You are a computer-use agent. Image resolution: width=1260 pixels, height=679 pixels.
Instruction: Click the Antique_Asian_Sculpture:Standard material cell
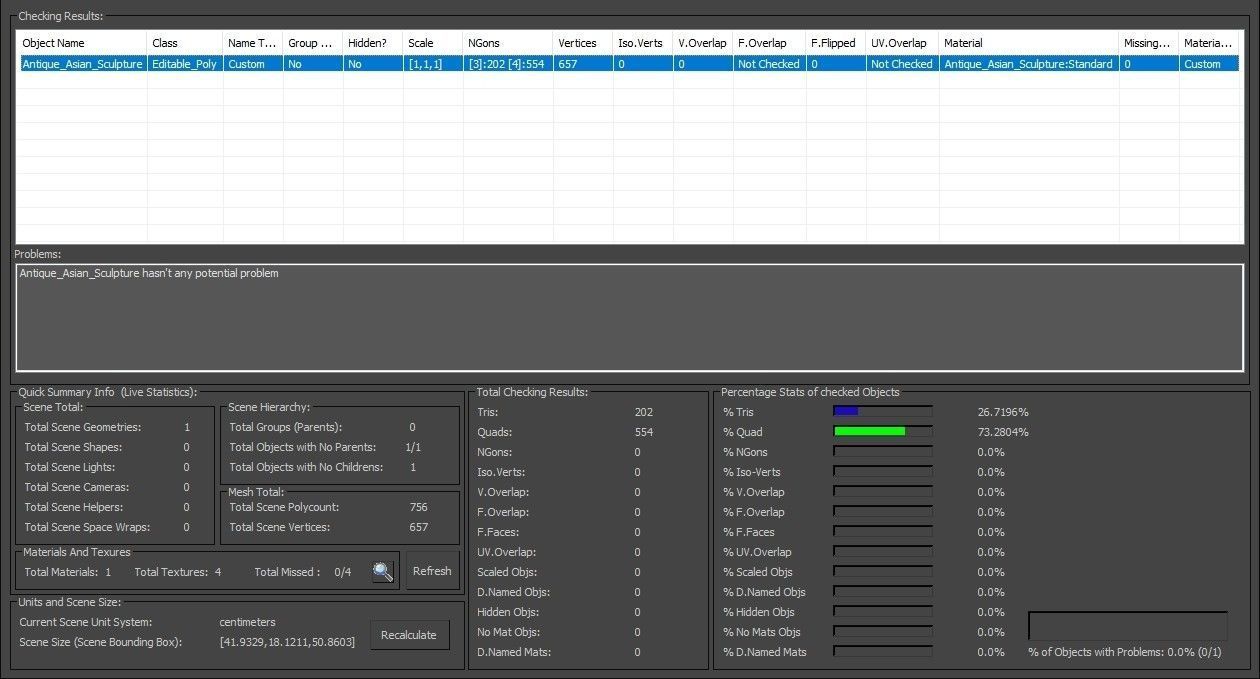pos(1029,64)
